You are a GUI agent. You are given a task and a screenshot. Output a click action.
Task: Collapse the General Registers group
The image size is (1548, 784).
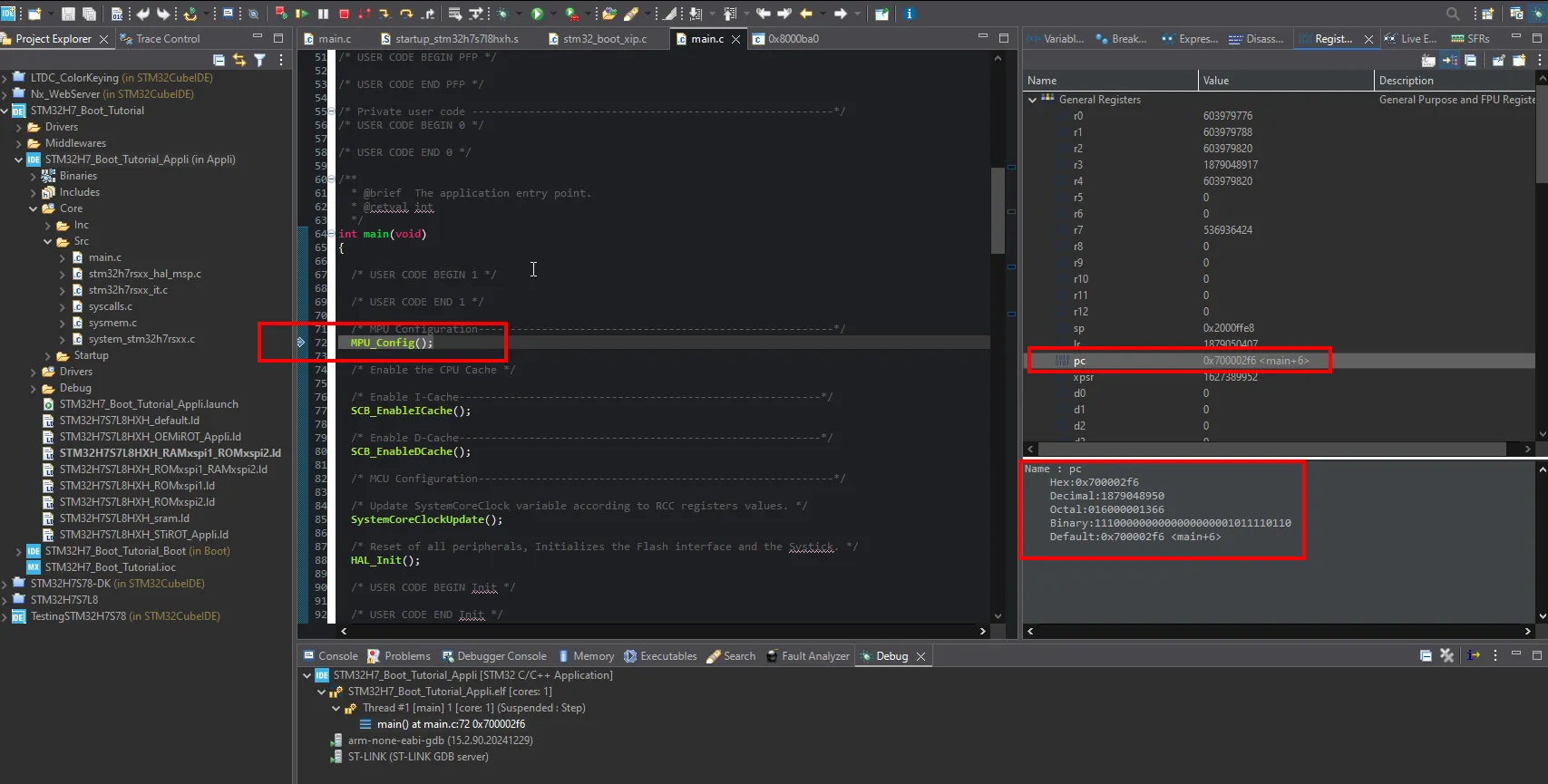[1032, 100]
